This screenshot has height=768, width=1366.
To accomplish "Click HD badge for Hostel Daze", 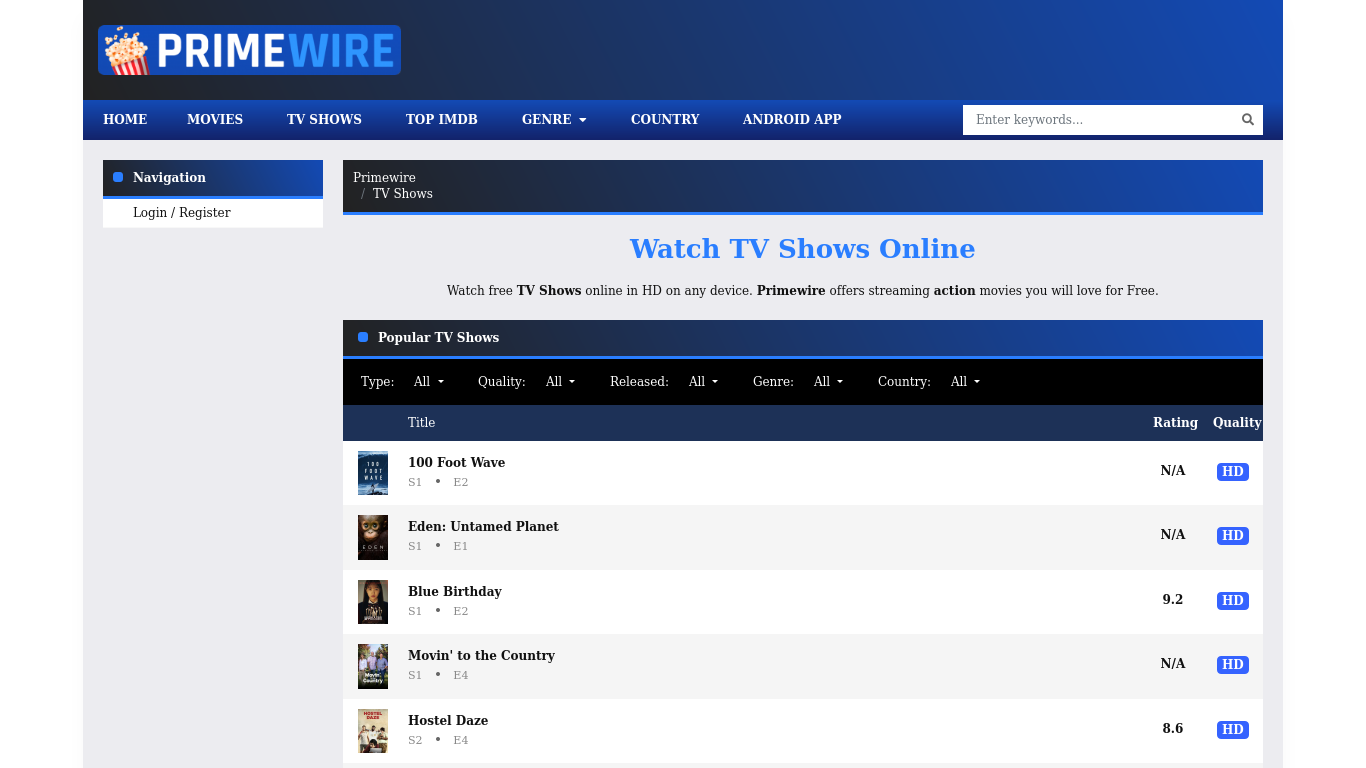I will click(x=1233, y=730).
